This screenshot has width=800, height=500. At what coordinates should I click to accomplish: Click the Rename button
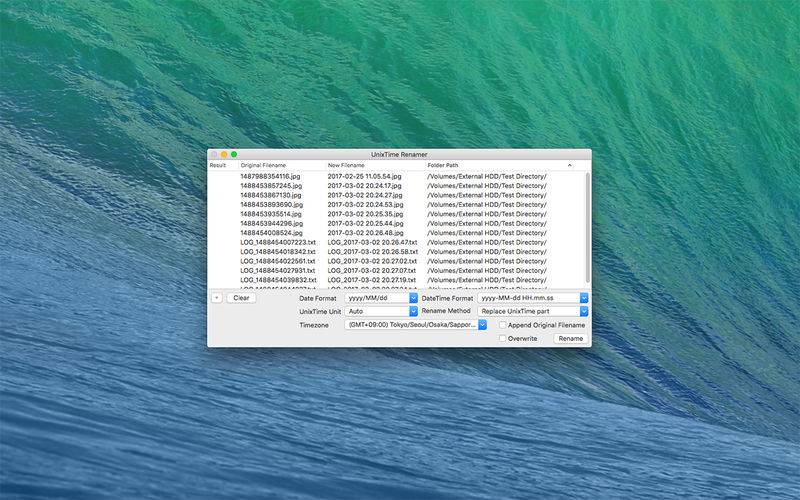tap(570, 338)
